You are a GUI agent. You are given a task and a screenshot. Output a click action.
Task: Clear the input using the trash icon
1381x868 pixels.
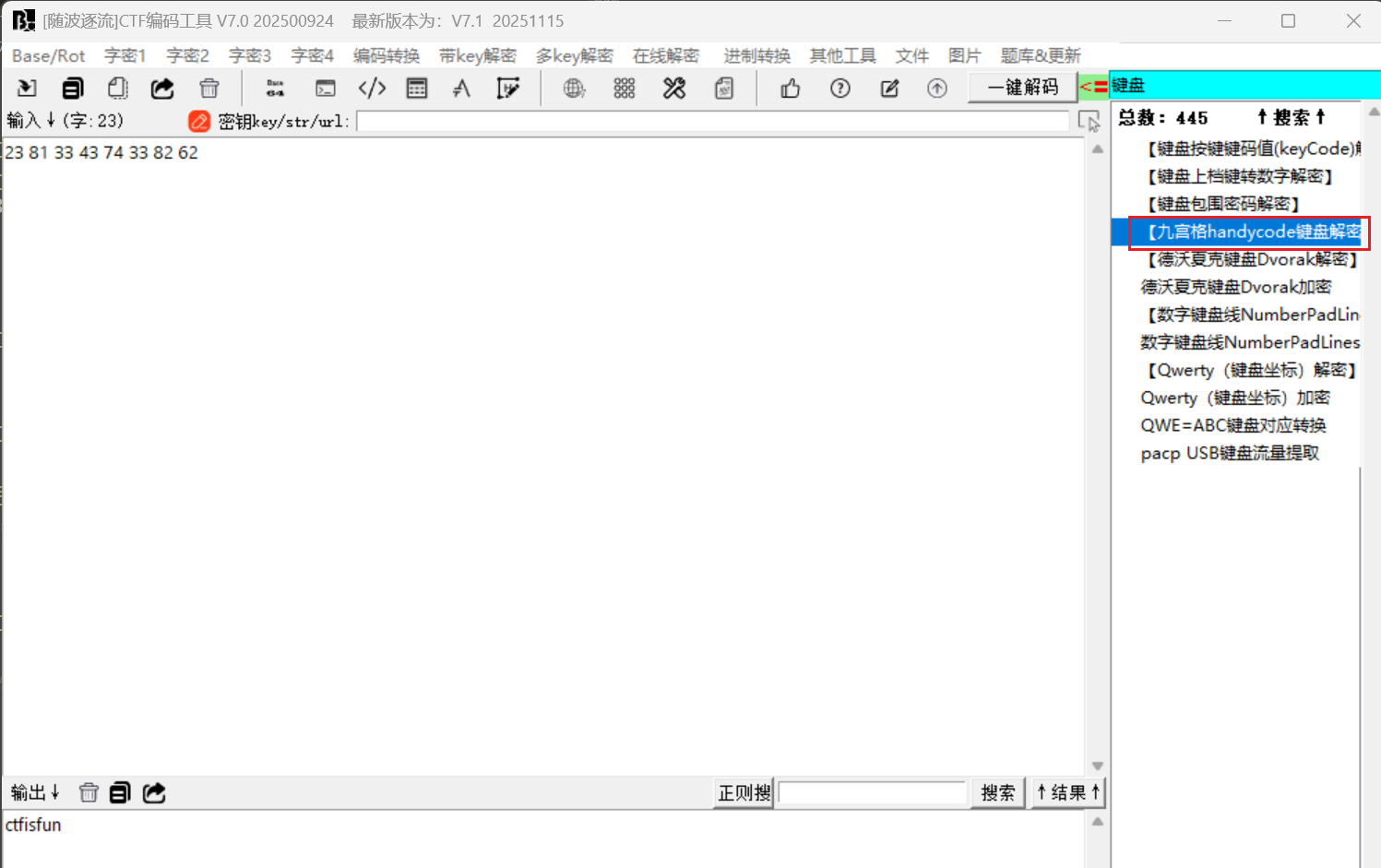tap(209, 88)
